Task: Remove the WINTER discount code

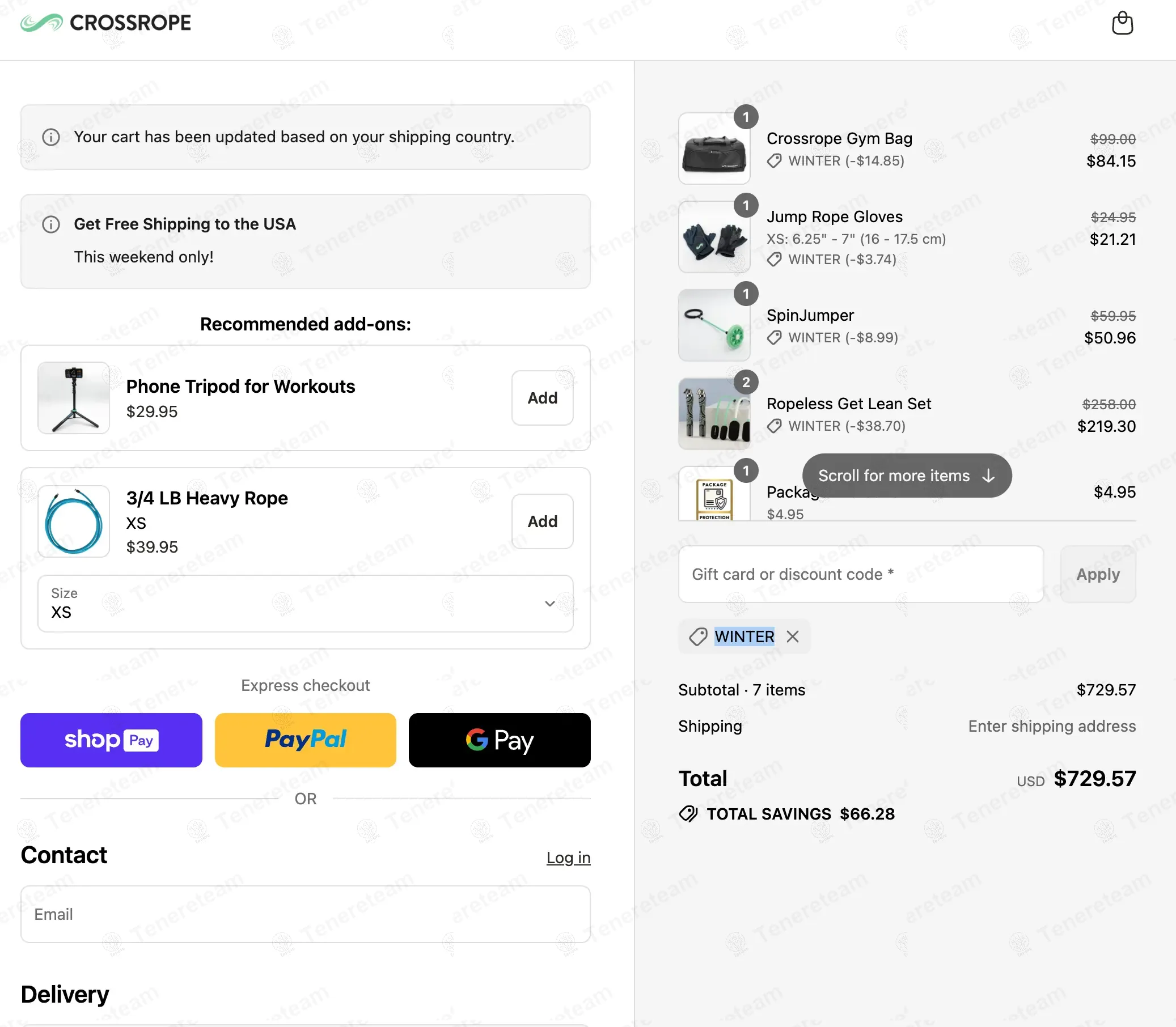Action: coord(792,636)
